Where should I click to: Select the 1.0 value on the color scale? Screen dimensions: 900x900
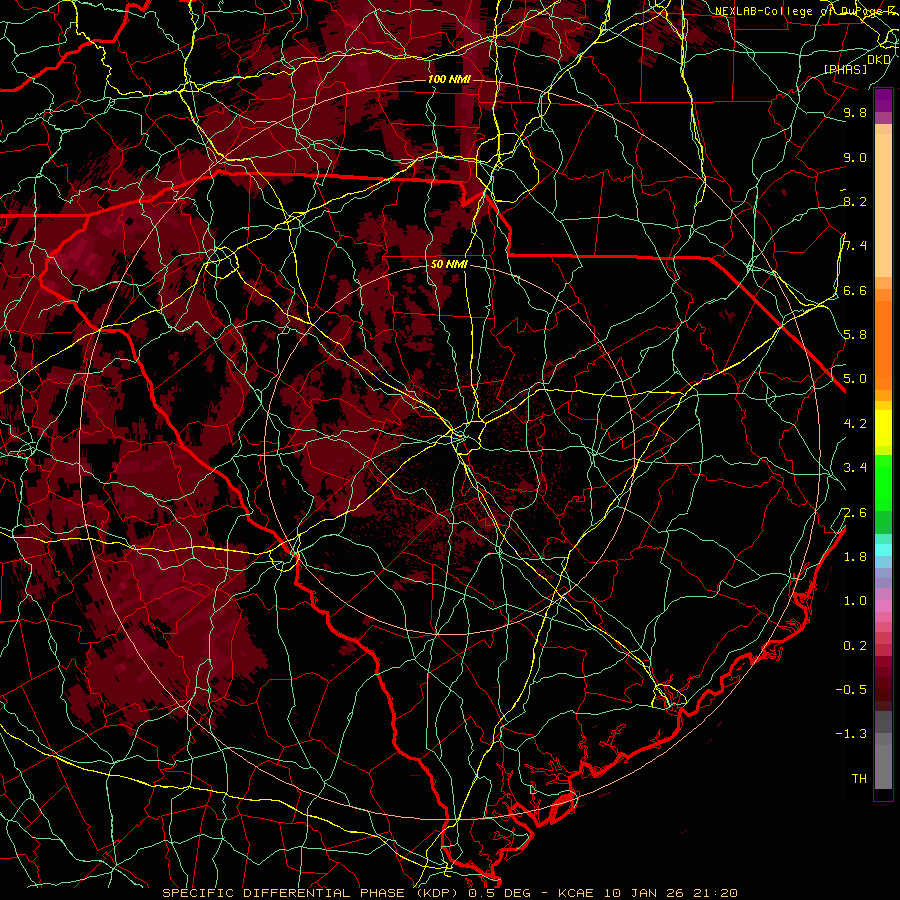[x=855, y=601]
